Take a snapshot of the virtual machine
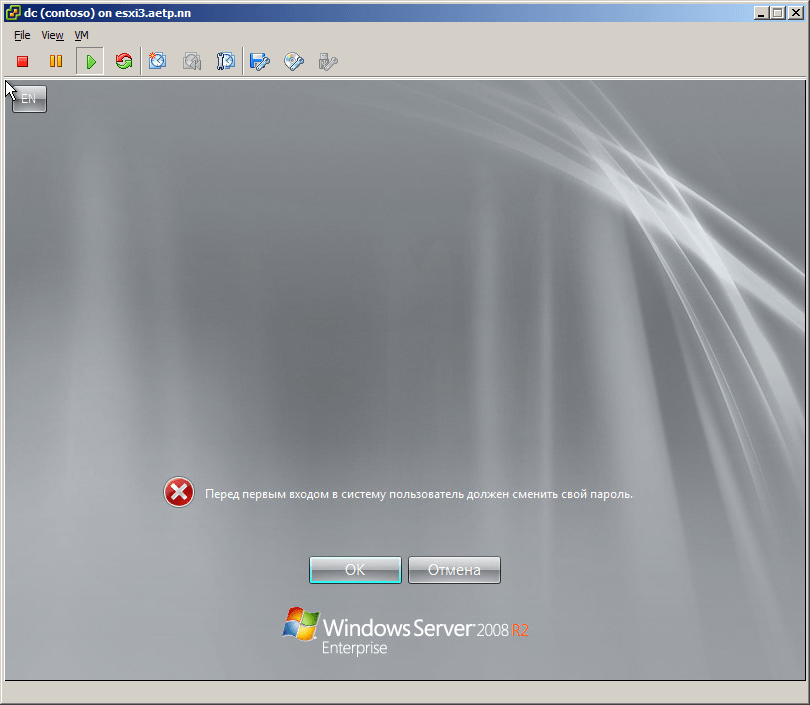Viewport: 810px width, 705px height. pos(158,61)
